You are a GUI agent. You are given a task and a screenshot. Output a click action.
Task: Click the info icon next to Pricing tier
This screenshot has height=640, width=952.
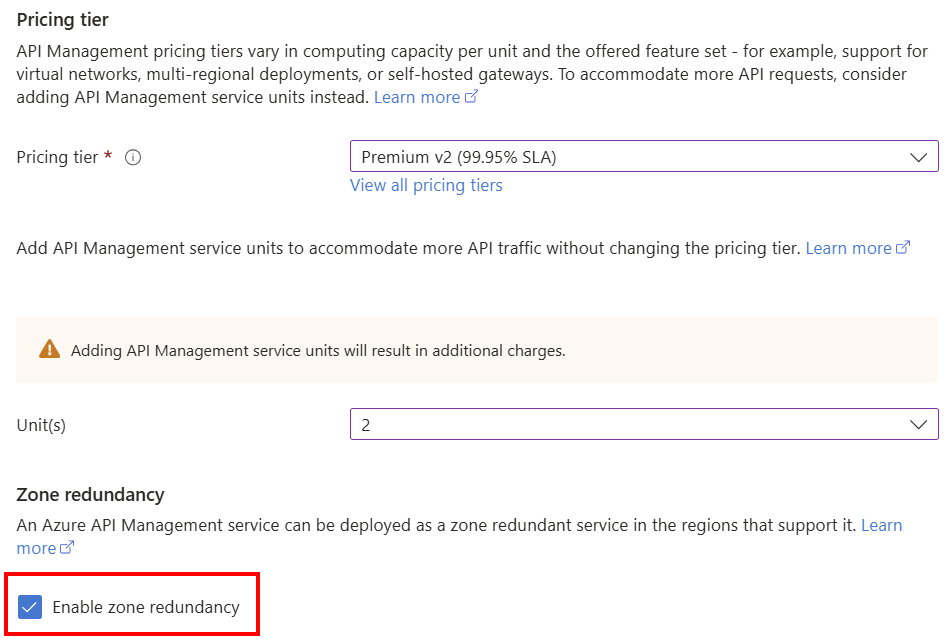coord(133,157)
